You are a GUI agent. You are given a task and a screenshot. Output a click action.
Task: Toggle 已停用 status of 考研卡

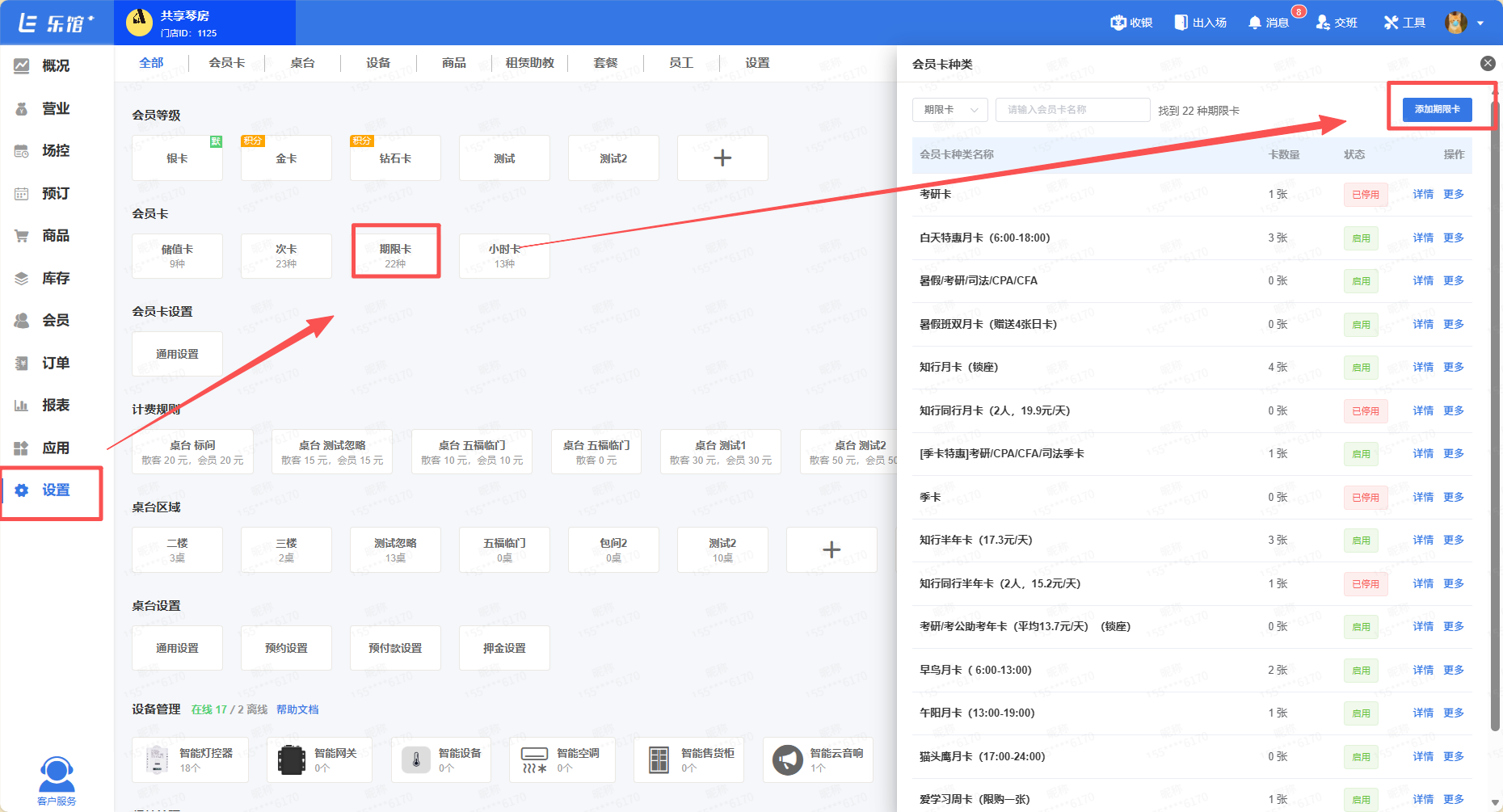(1365, 195)
